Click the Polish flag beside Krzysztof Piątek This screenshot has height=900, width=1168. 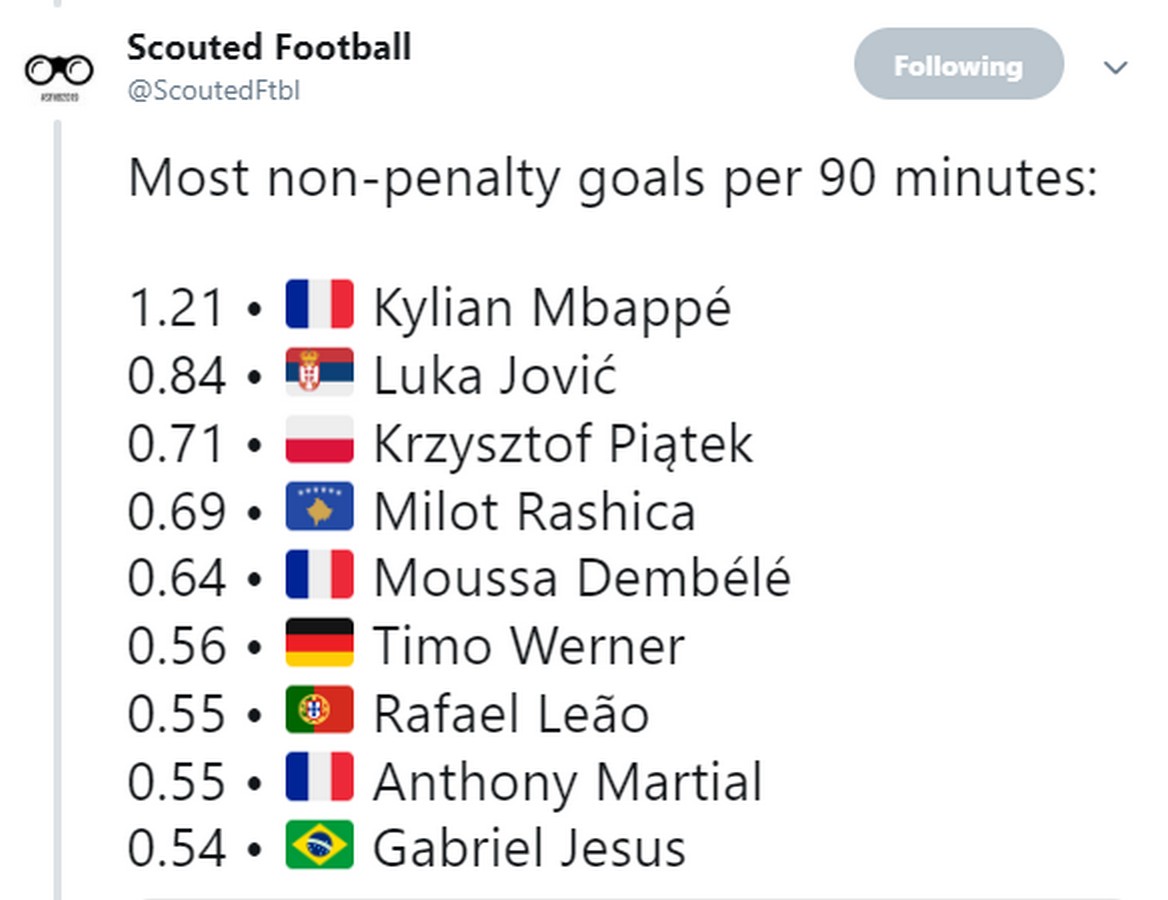click(319, 441)
